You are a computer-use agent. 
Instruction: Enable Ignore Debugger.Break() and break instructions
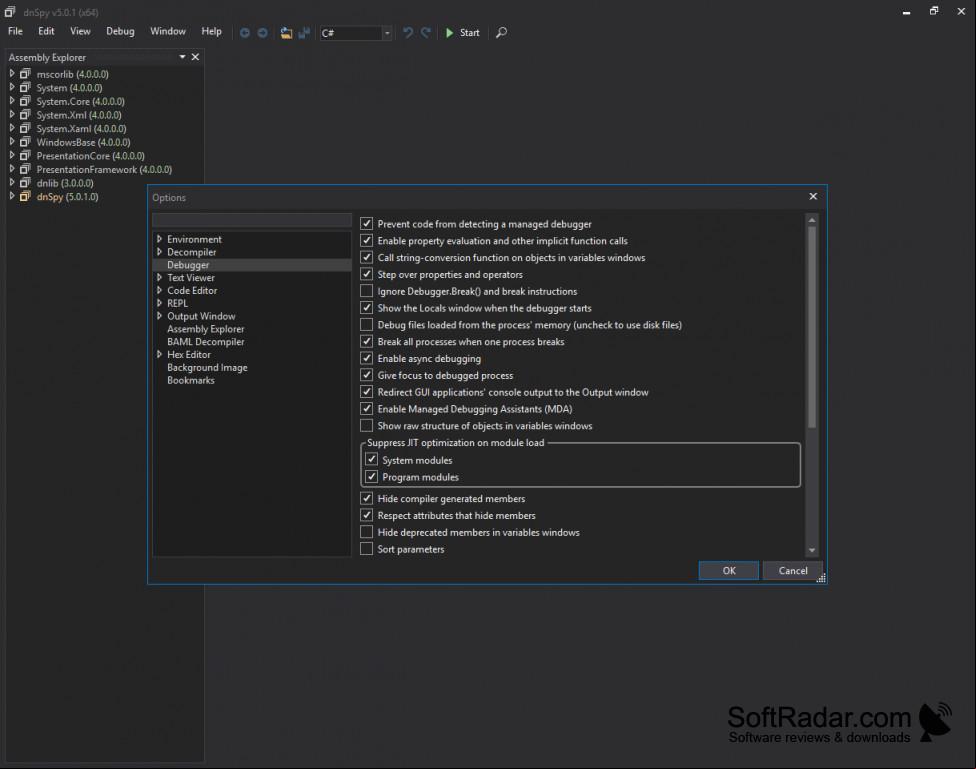[367, 291]
